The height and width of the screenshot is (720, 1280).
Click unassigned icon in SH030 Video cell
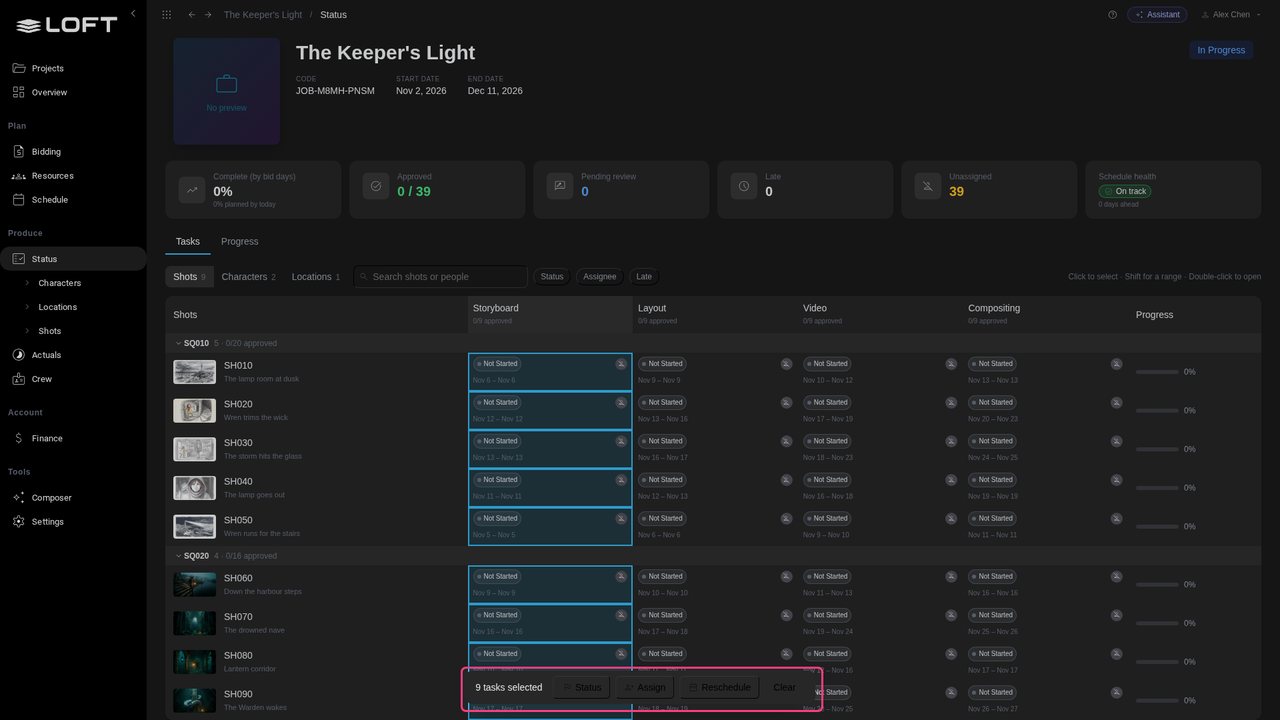951,441
